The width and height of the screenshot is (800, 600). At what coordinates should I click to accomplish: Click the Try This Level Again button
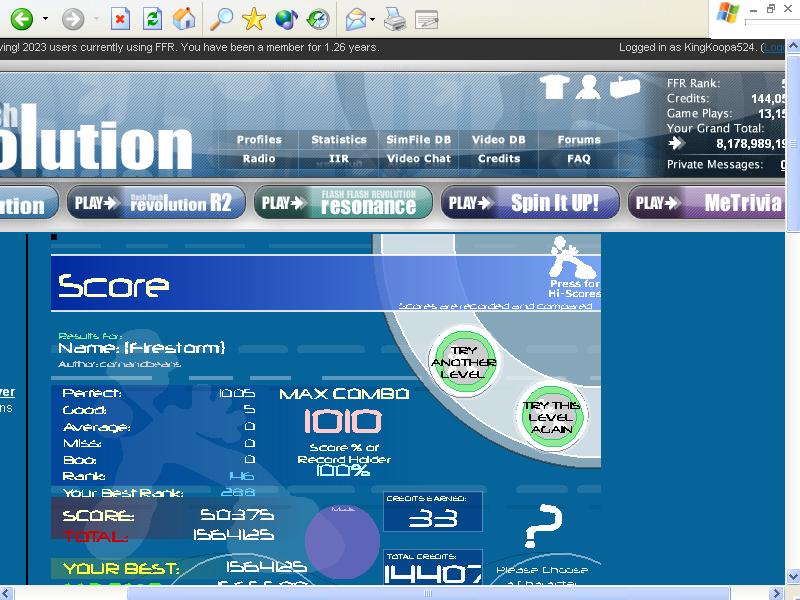tap(552, 416)
